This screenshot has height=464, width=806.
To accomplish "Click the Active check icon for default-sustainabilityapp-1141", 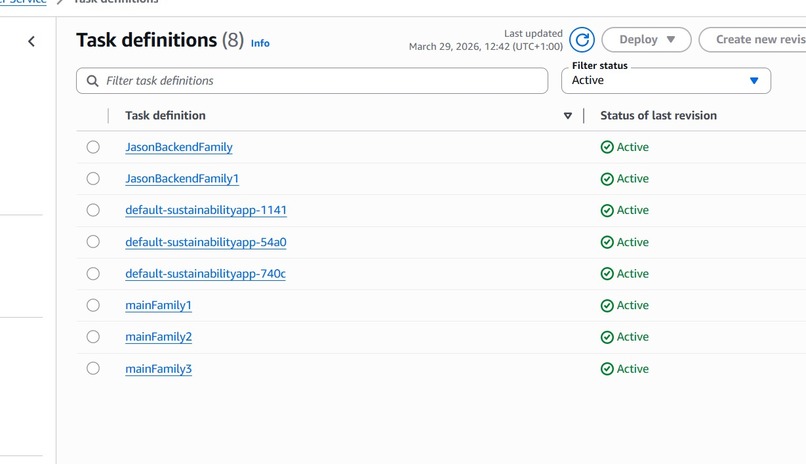I will pyautogui.click(x=607, y=211).
